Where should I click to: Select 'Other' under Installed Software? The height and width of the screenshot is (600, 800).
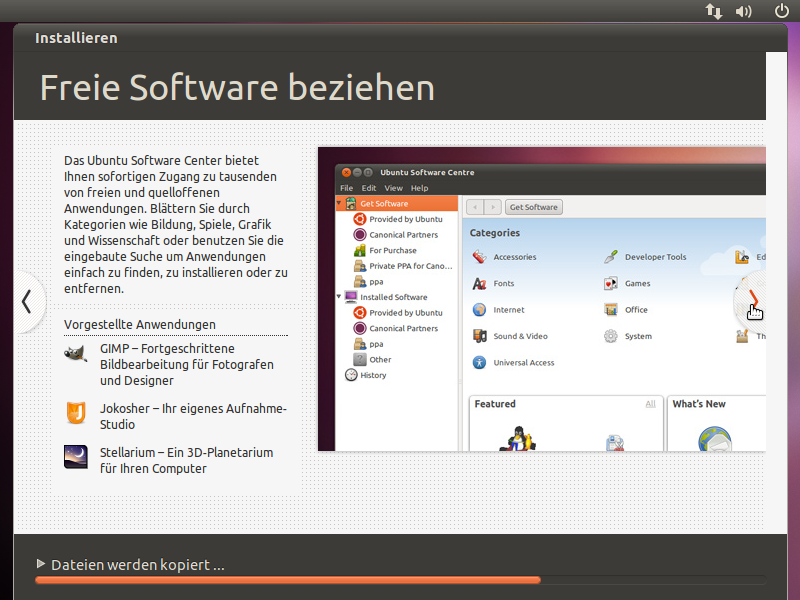[x=380, y=359]
